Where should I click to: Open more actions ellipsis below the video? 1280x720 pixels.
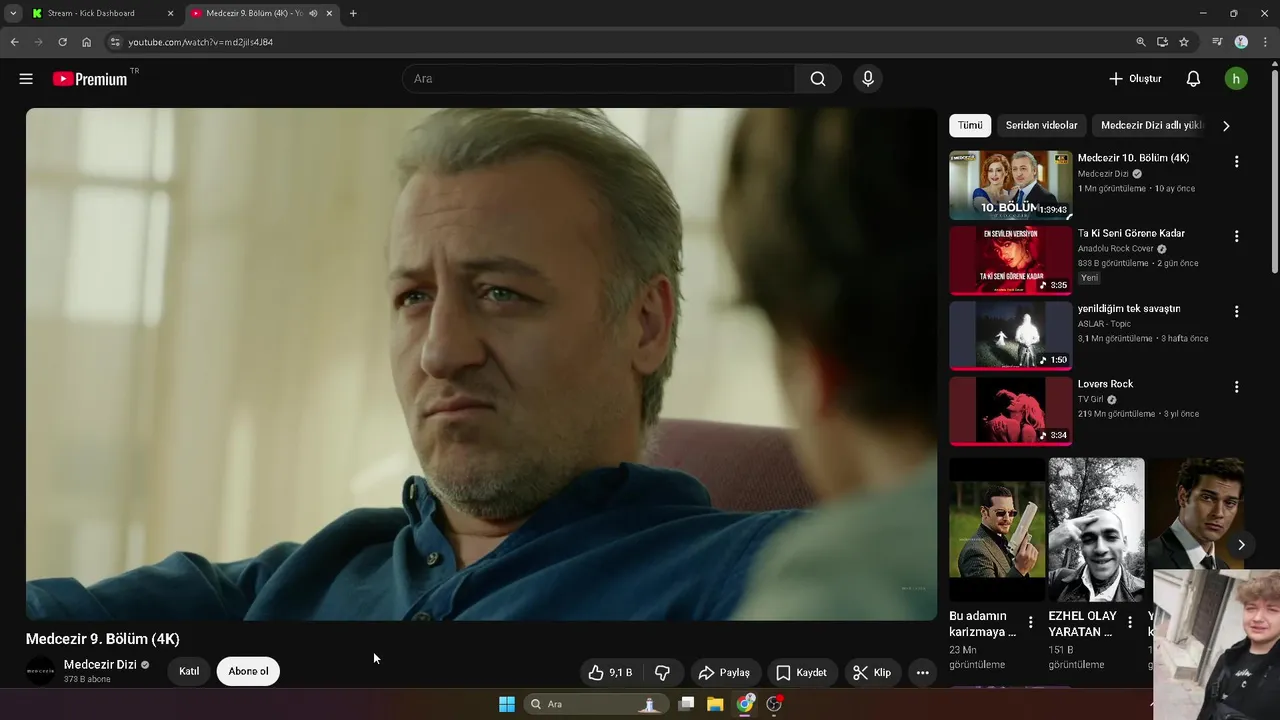(923, 672)
